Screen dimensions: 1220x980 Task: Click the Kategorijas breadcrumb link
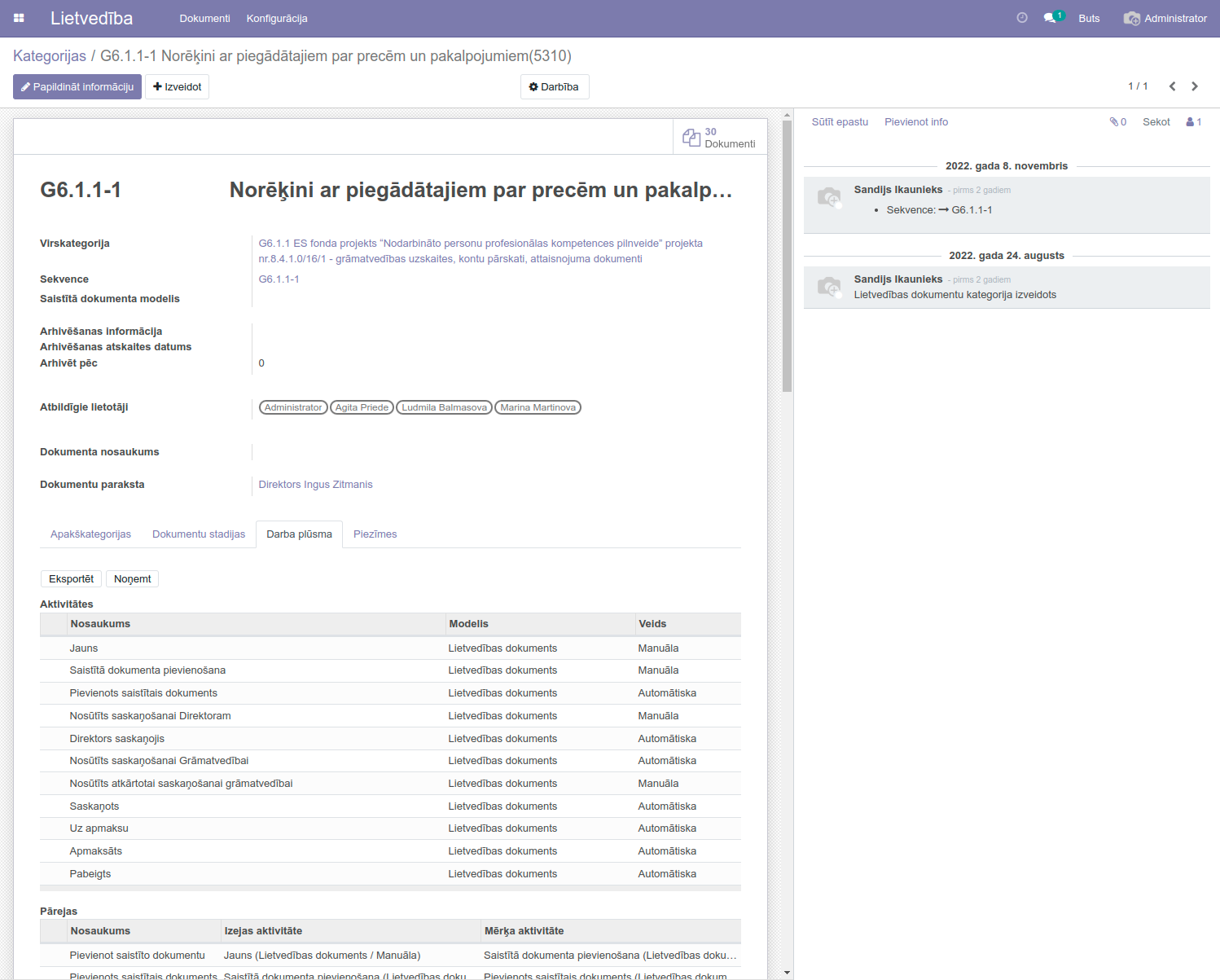50,56
